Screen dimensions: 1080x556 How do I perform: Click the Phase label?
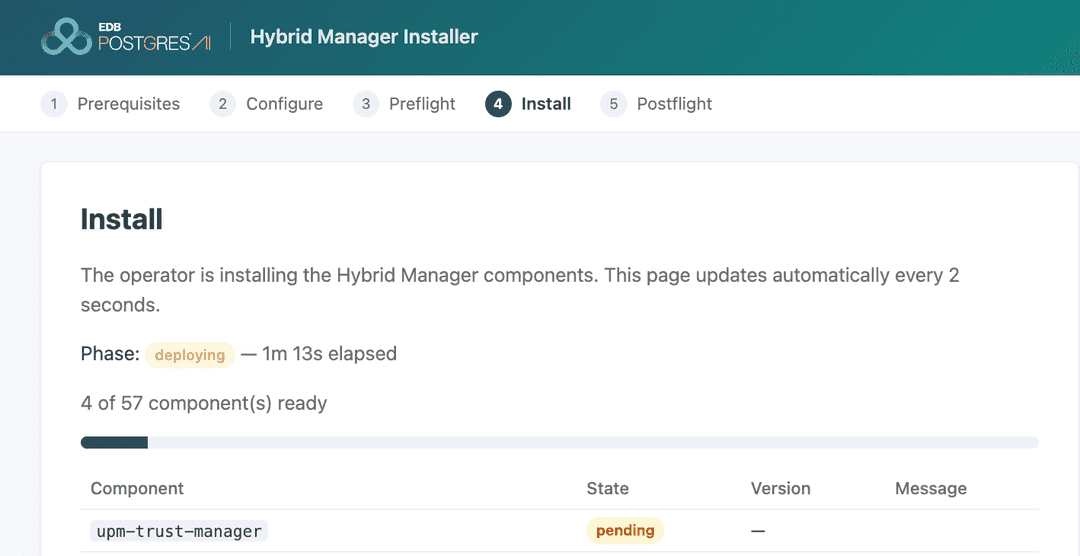[x=110, y=354]
